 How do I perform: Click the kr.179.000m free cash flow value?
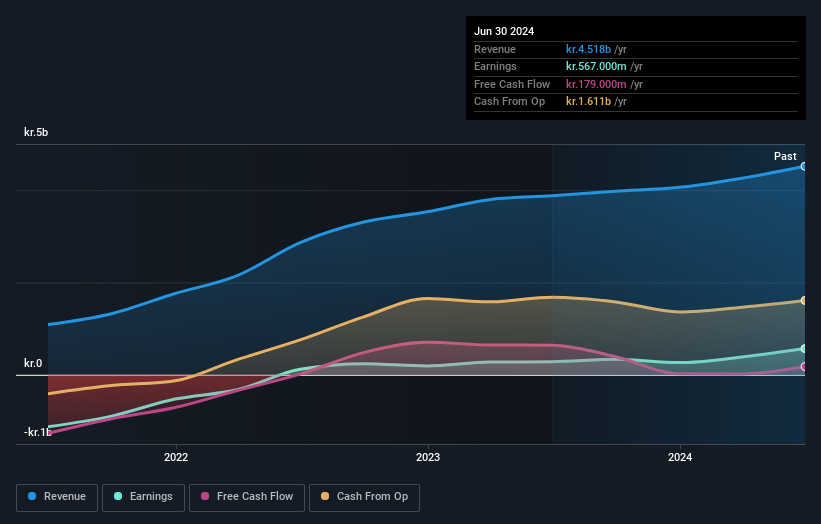coord(596,84)
